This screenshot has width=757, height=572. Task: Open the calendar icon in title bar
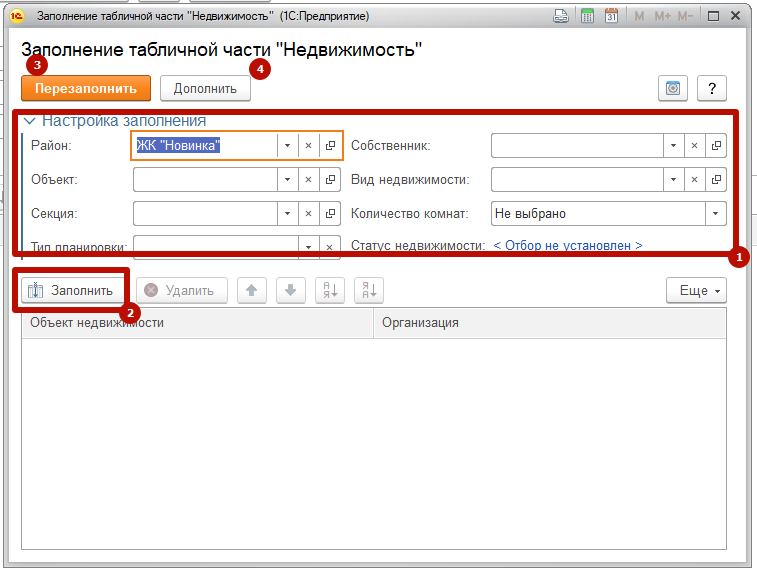[x=610, y=16]
